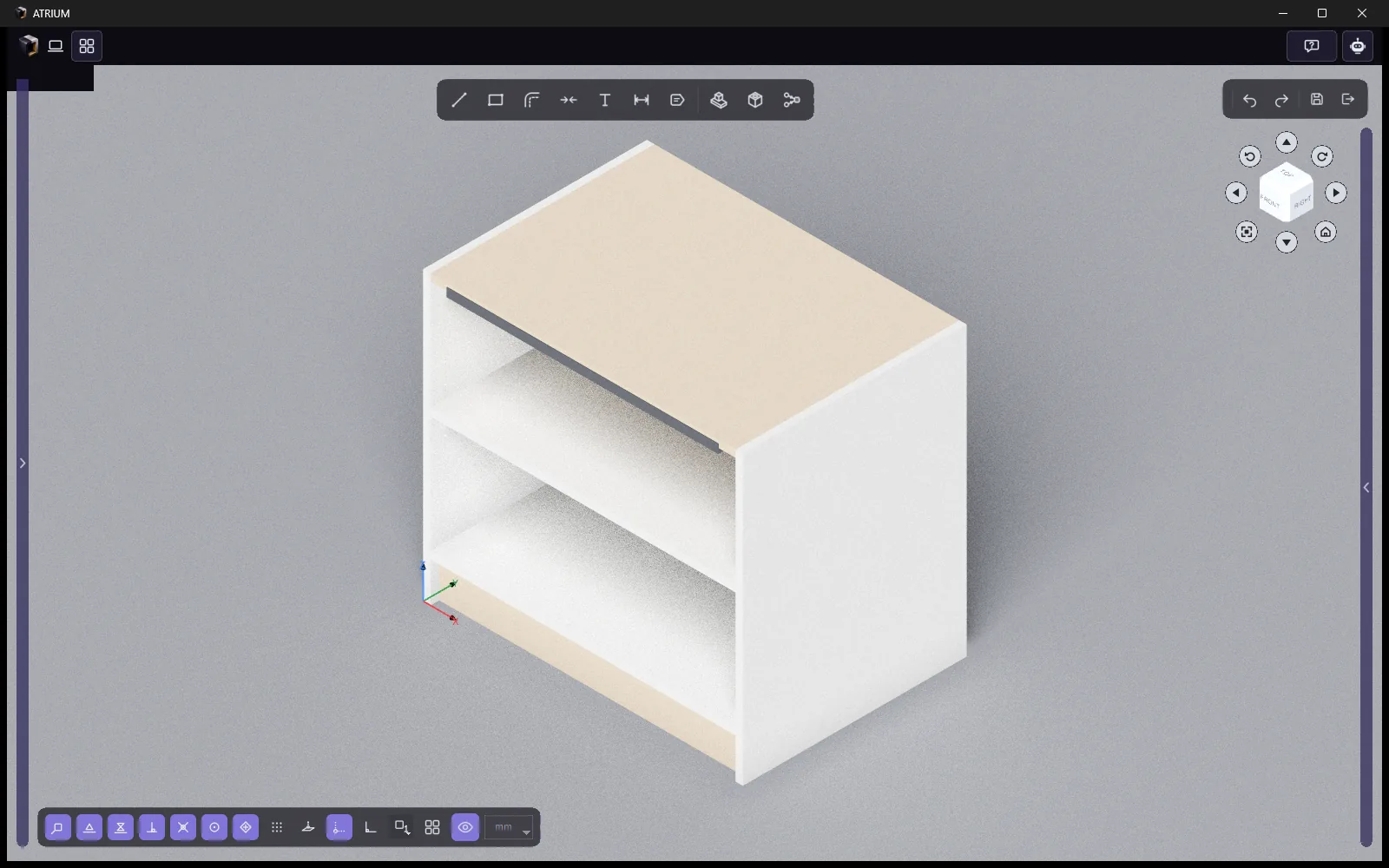1389x868 pixels.
Task: Select the Label tag tool
Action: [678, 100]
